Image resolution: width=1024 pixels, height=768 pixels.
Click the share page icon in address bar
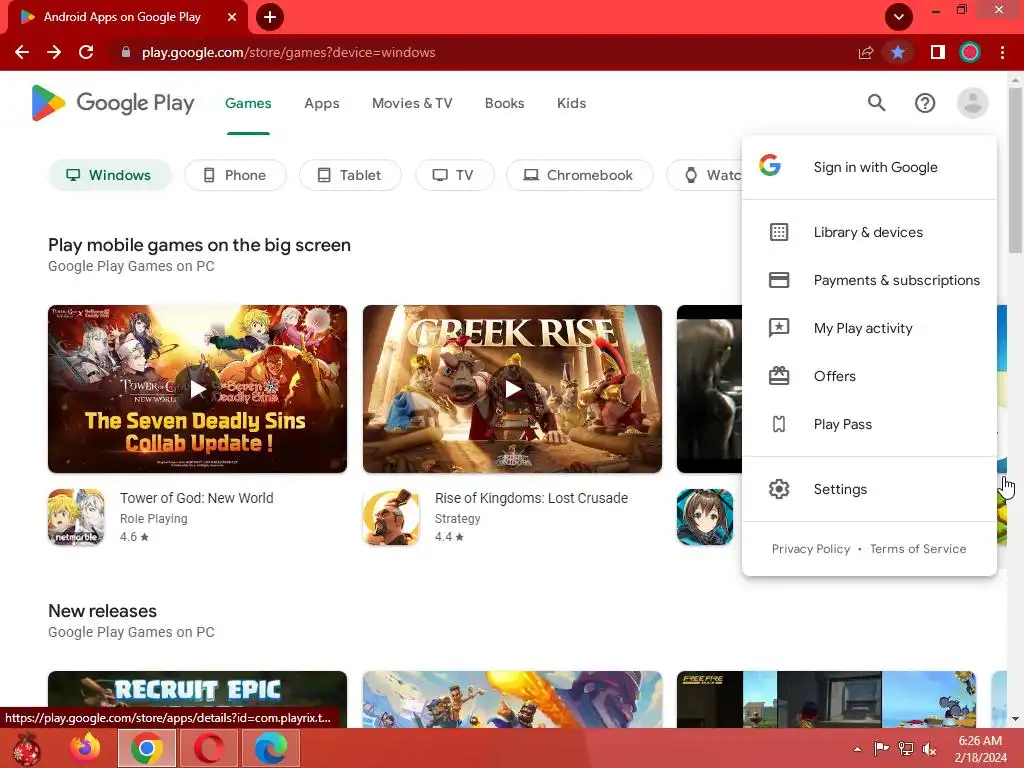click(866, 52)
